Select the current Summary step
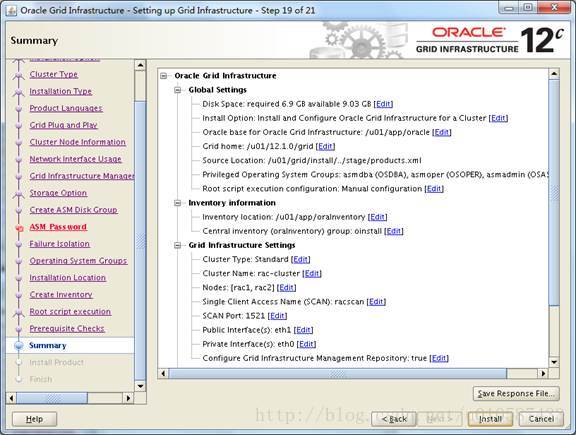Image resolution: width=576 pixels, height=435 pixels. pyautogui.click(x=48, y=346)
